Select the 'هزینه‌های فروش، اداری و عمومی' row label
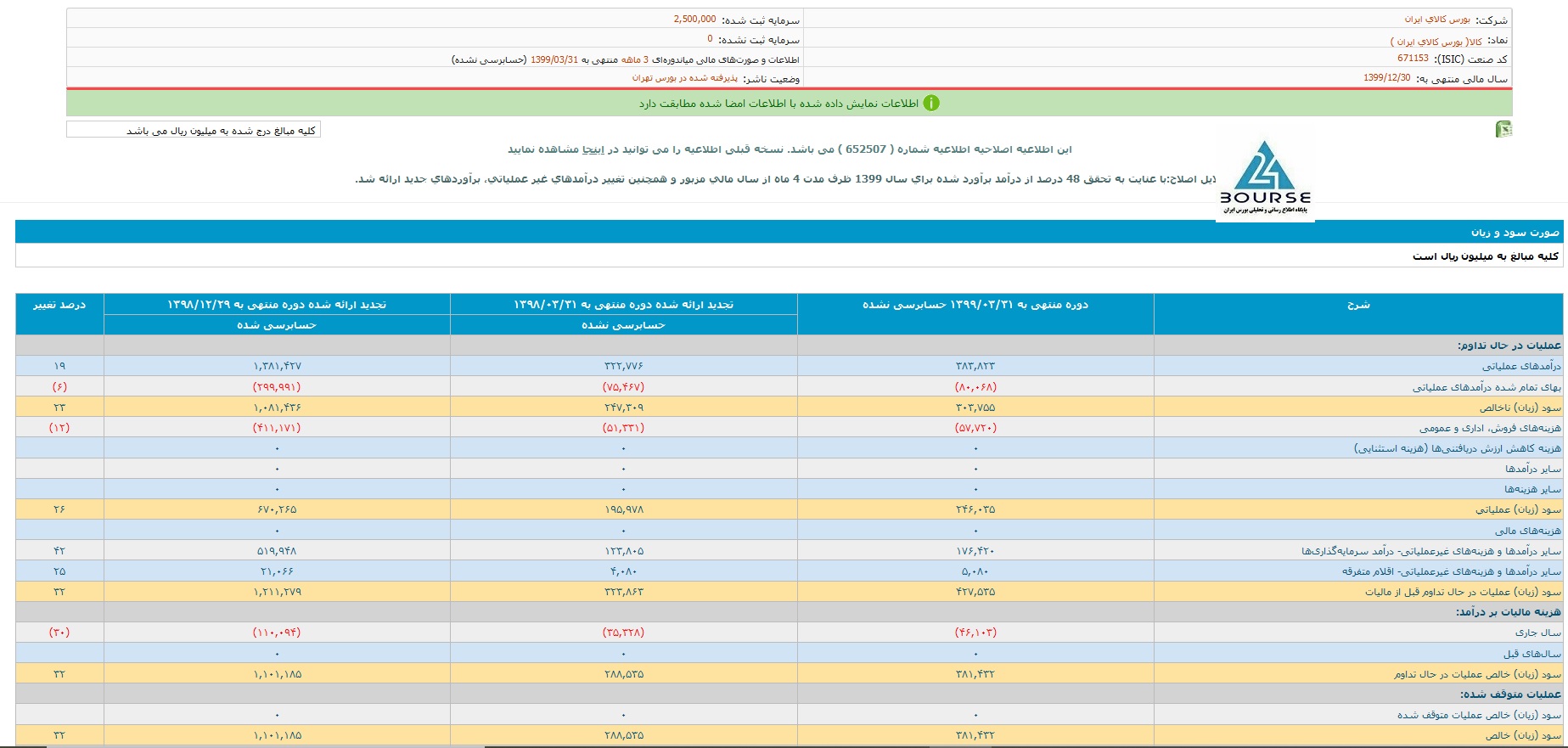The height and width of the screenshot is (748, 1568). pyautogui.click(x=1490, y=428)
